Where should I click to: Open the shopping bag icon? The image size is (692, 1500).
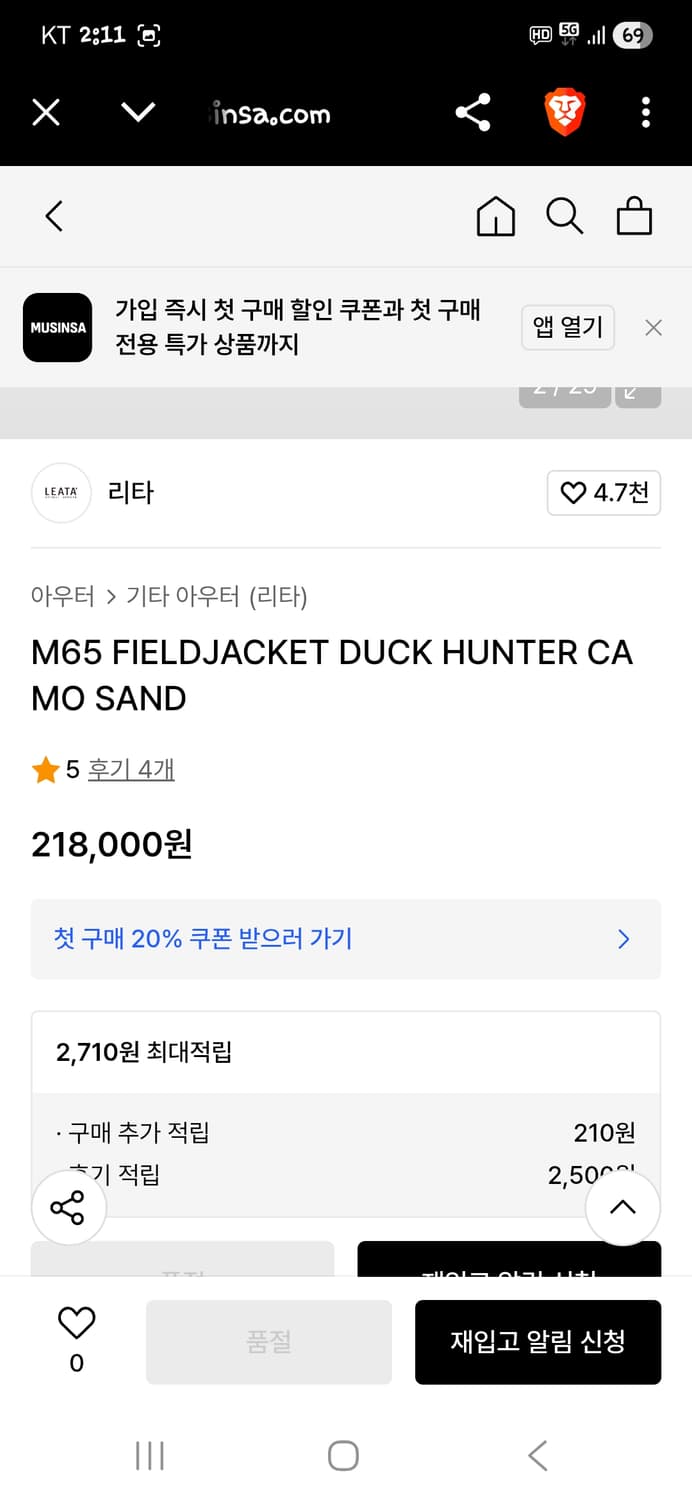(x=634, y=215)
